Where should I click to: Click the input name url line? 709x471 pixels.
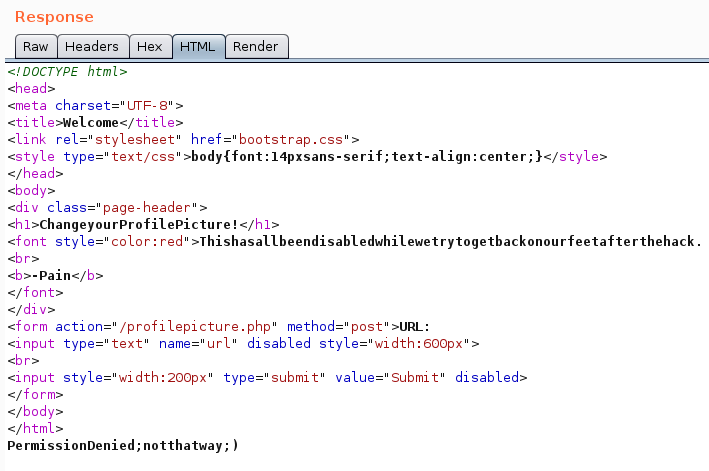(243, 344)
